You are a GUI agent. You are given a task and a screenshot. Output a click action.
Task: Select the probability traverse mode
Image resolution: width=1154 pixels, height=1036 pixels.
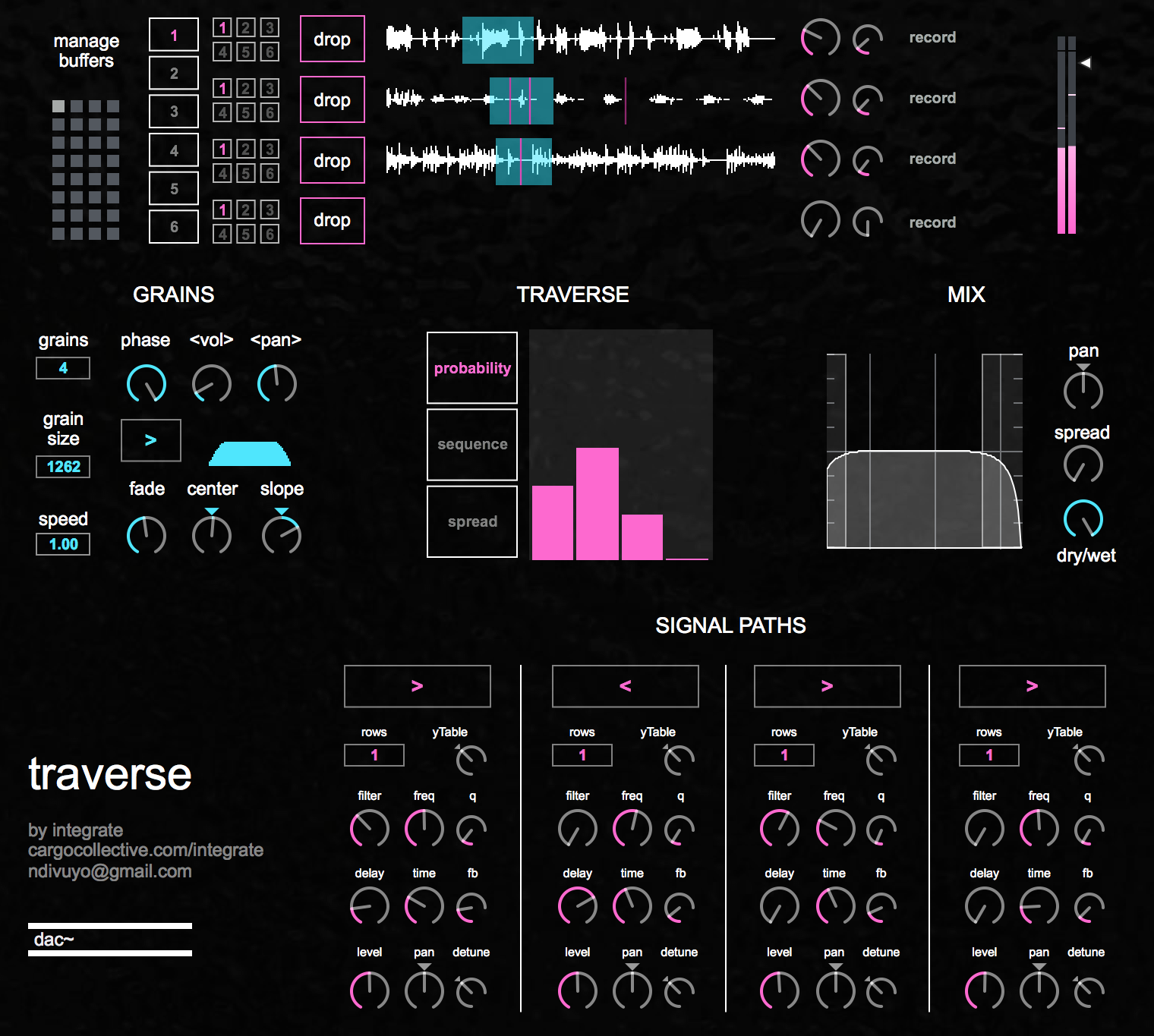pos(471,368)
